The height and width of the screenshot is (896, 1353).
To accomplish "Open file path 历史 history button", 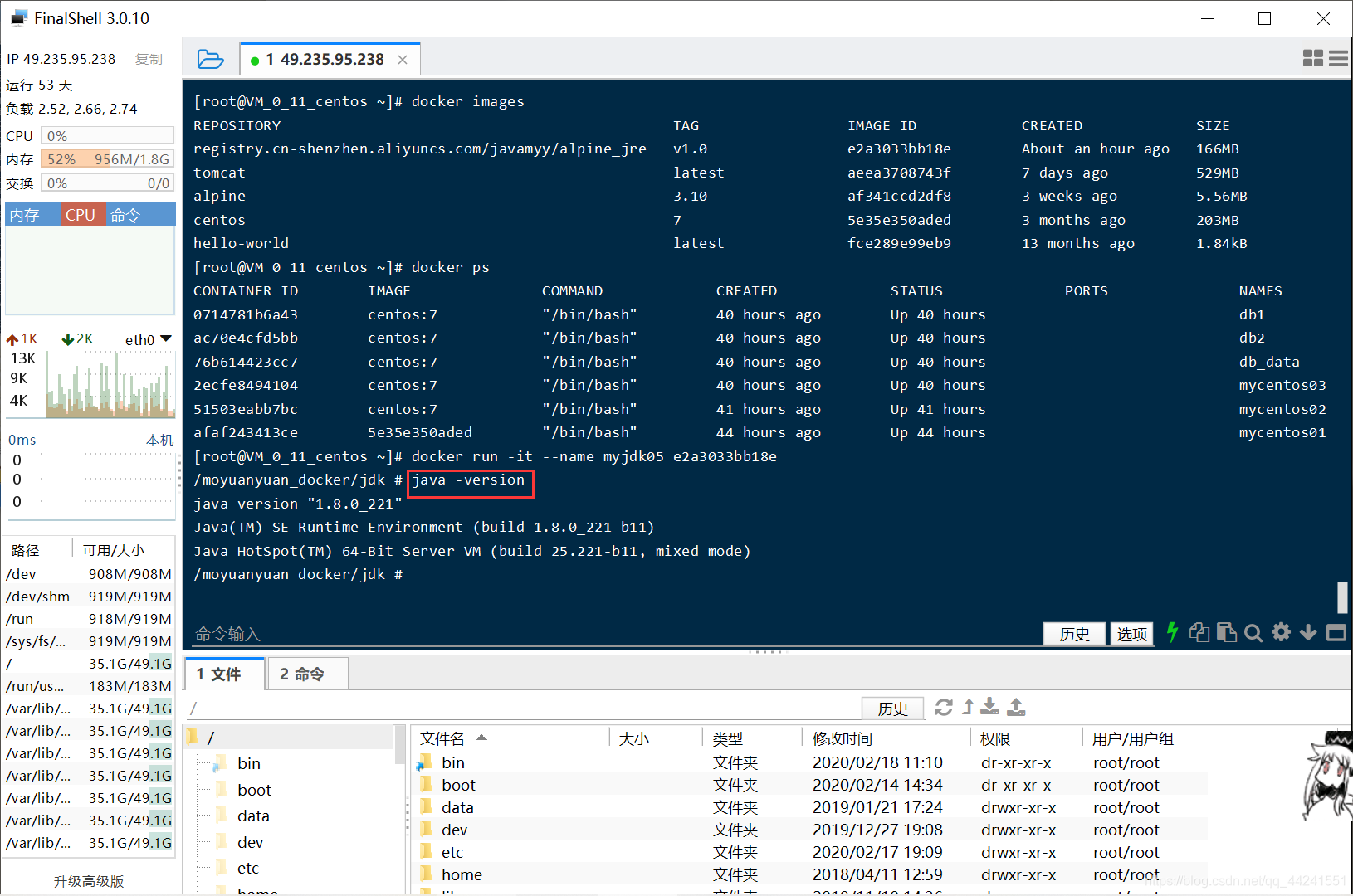I will 892,708.
